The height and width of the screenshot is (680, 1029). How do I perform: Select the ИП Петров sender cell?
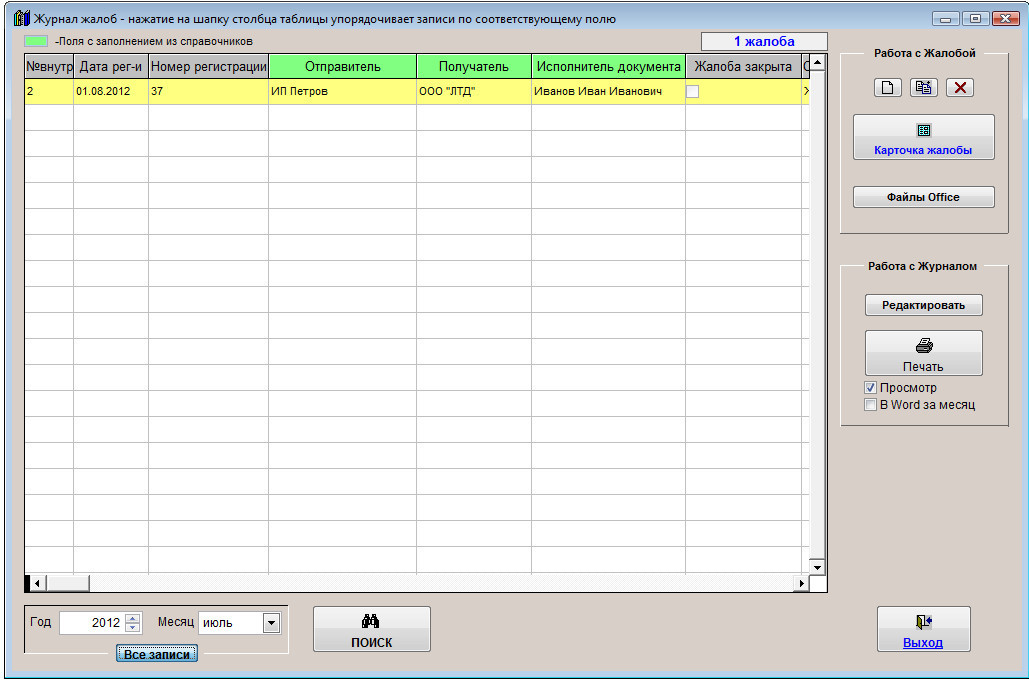click(x=343, y=91)
